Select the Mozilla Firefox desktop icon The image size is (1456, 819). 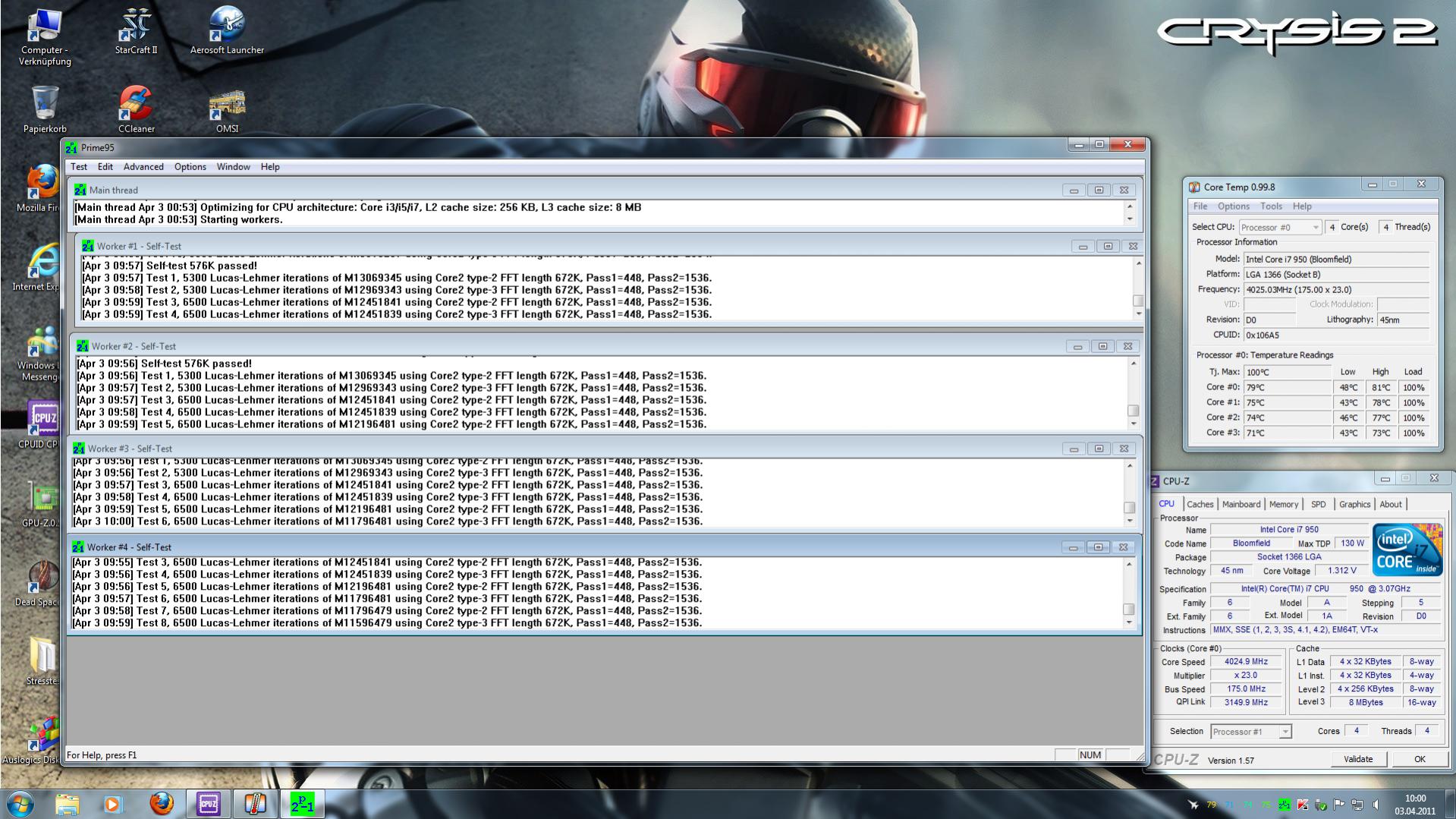point(38,189)
